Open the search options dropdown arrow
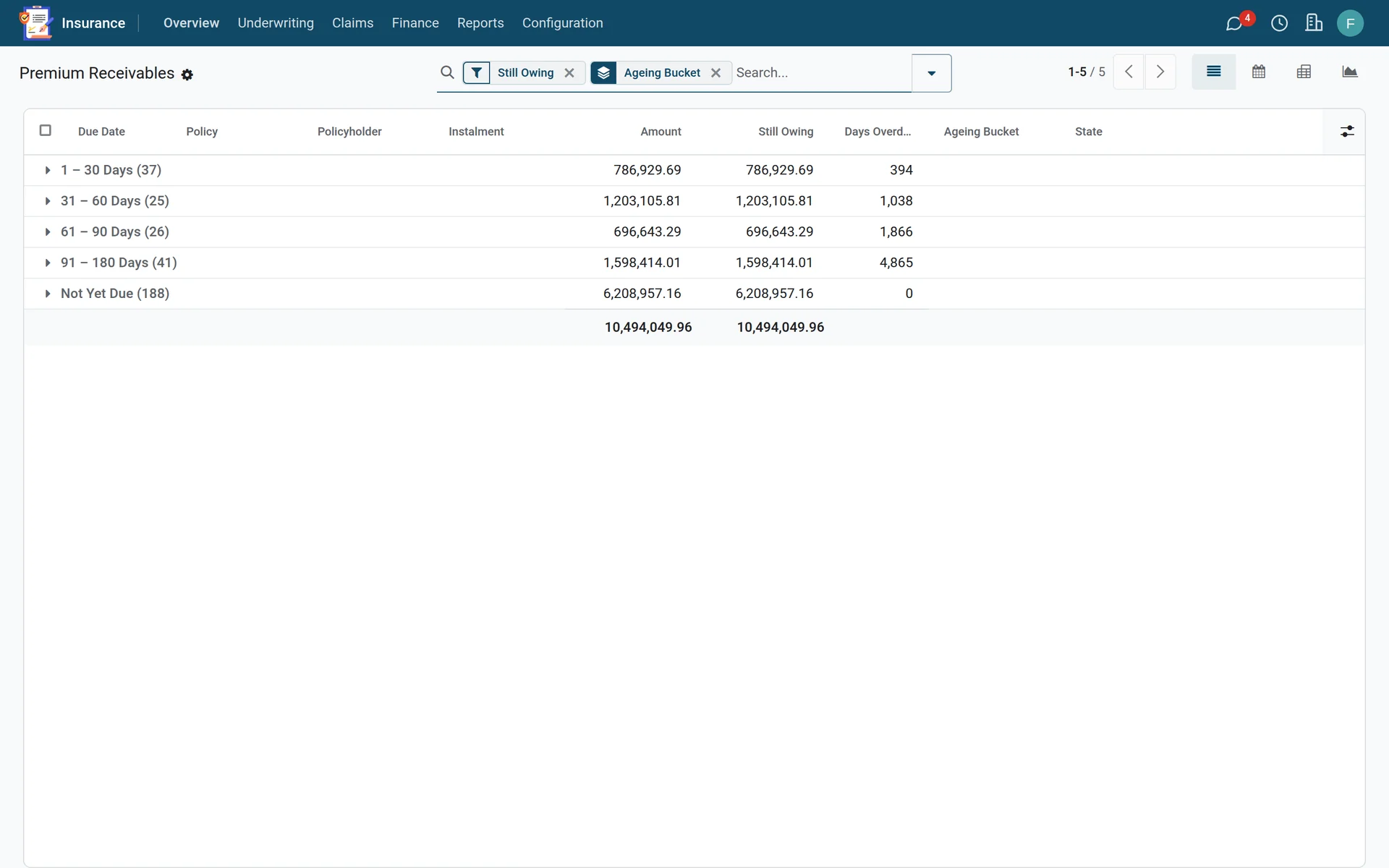 (931, 73)
